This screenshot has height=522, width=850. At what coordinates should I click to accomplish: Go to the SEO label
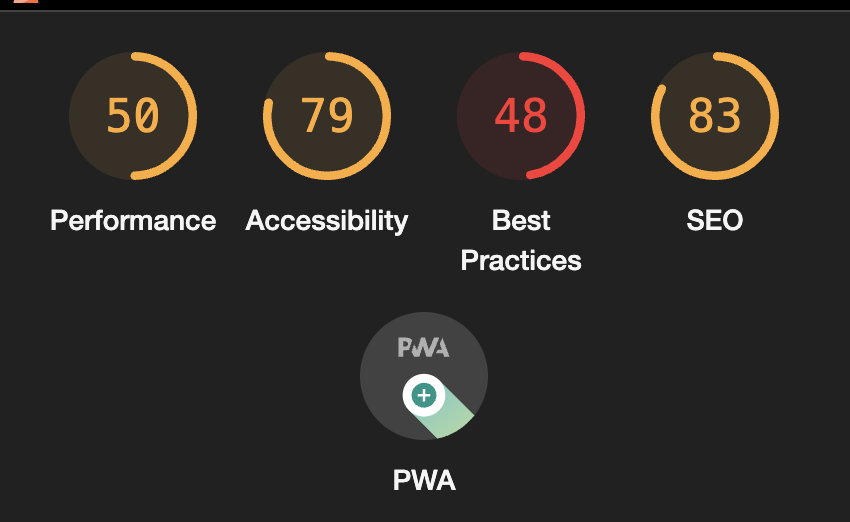(714, 221)
